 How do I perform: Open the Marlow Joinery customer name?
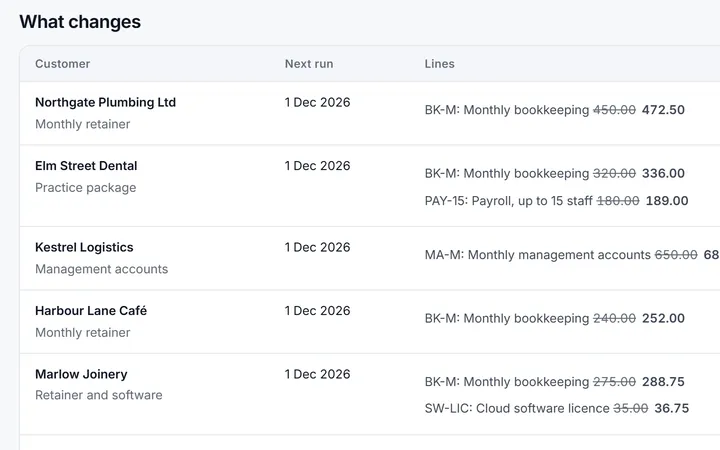click(81, 374)
